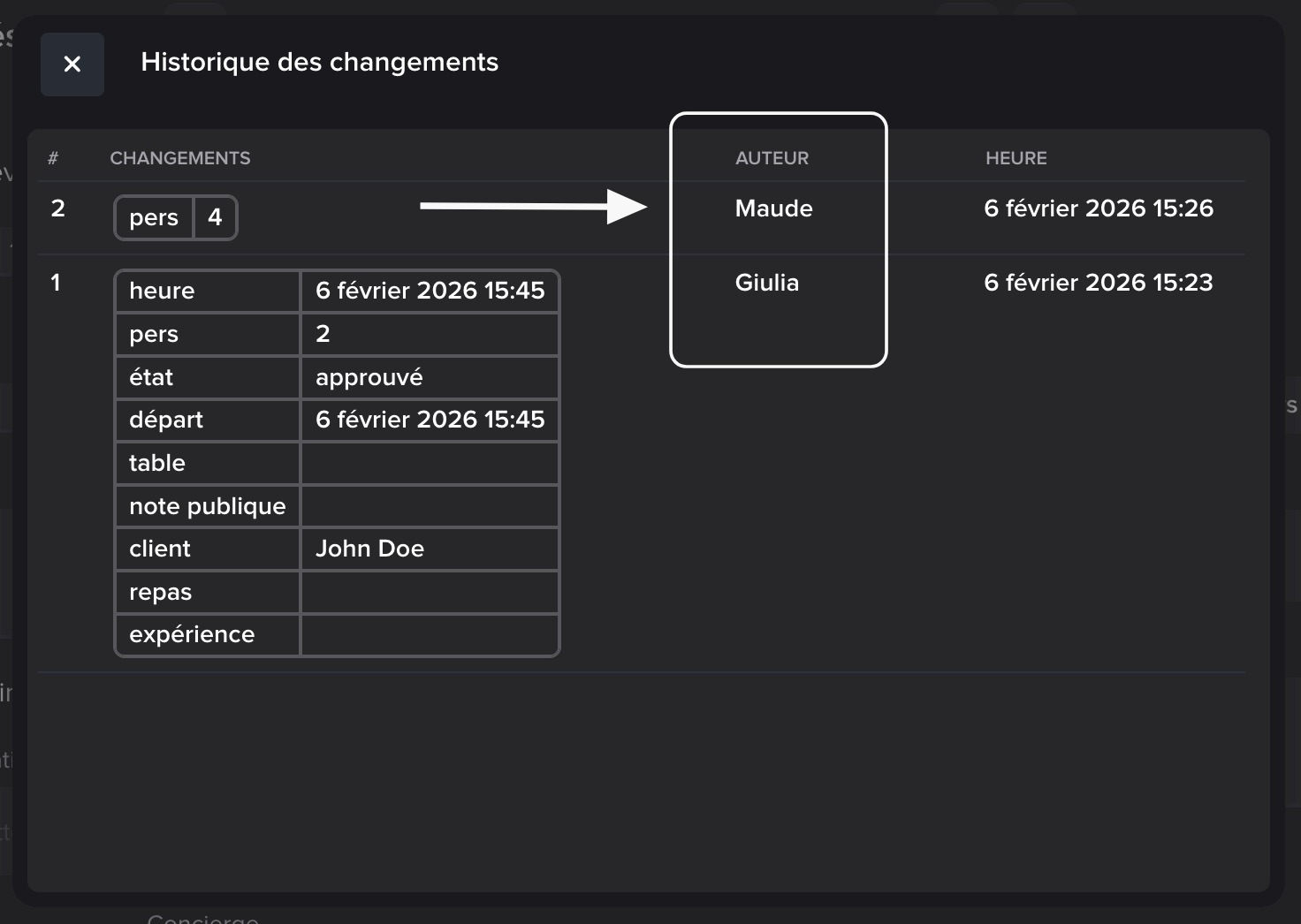
Task: Click the HEURE column header
Action: (1016, 158)
